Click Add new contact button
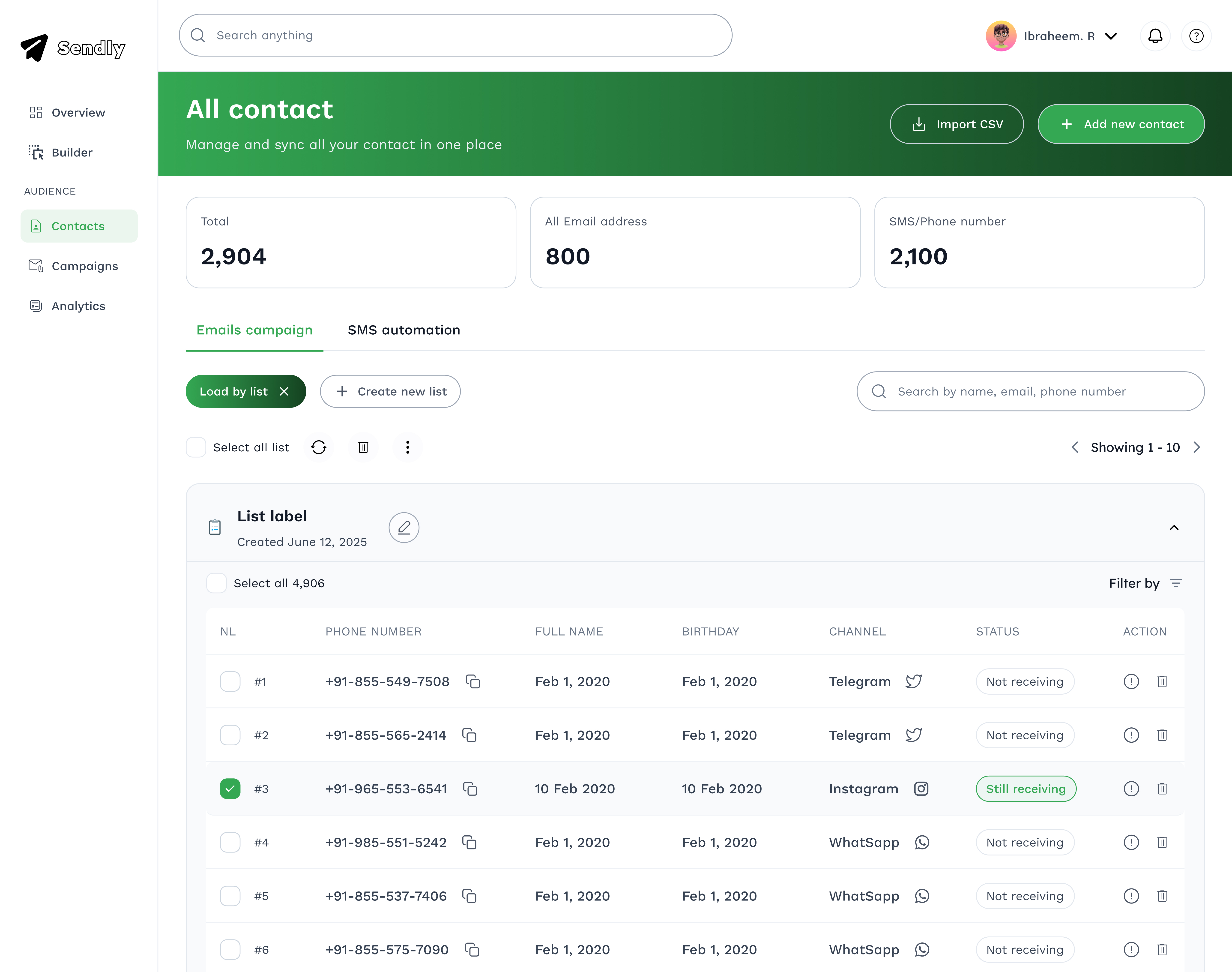This screenshot has width=1232, height=972. tap(1121, 124)
